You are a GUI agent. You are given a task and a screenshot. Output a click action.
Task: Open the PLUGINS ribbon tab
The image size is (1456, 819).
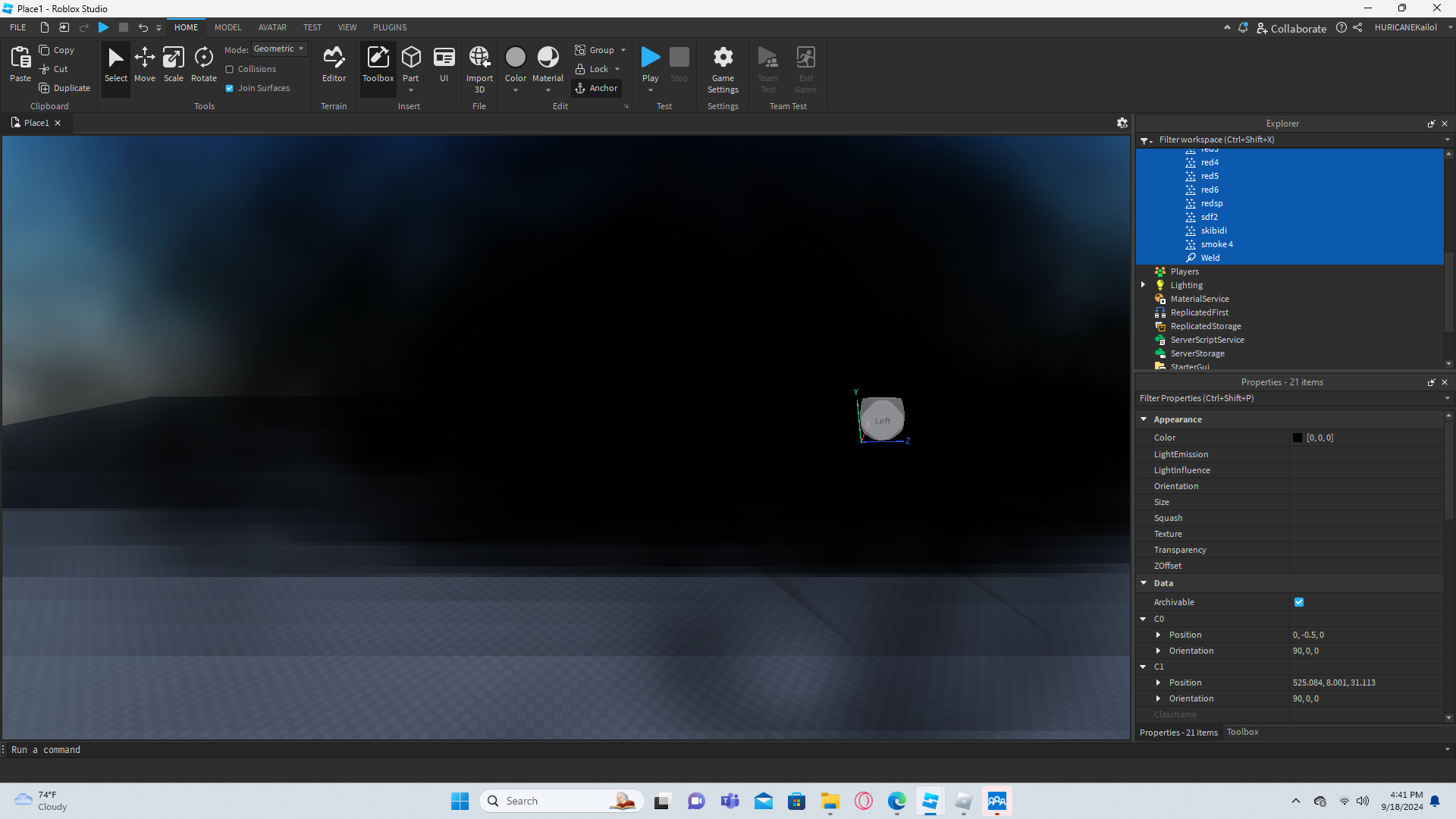[x=390, y=27]
